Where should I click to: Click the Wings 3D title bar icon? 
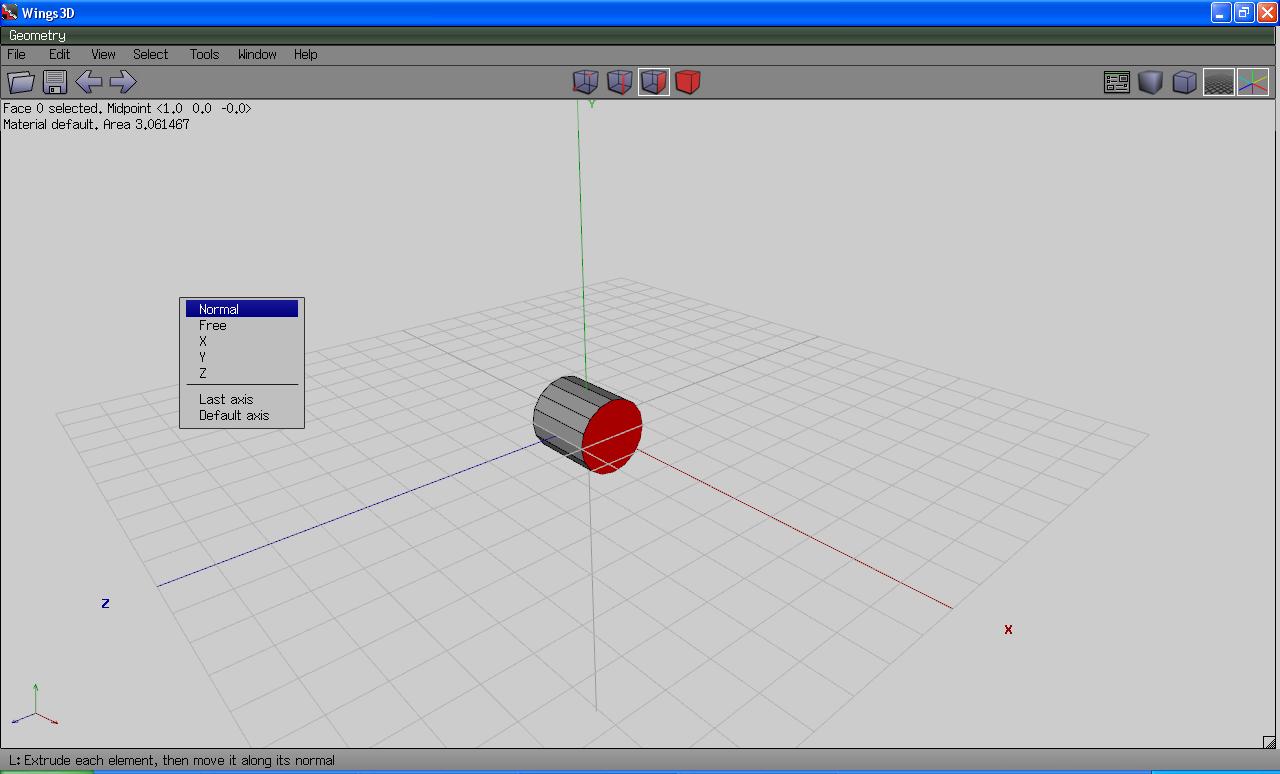click(x=10, y=12)
